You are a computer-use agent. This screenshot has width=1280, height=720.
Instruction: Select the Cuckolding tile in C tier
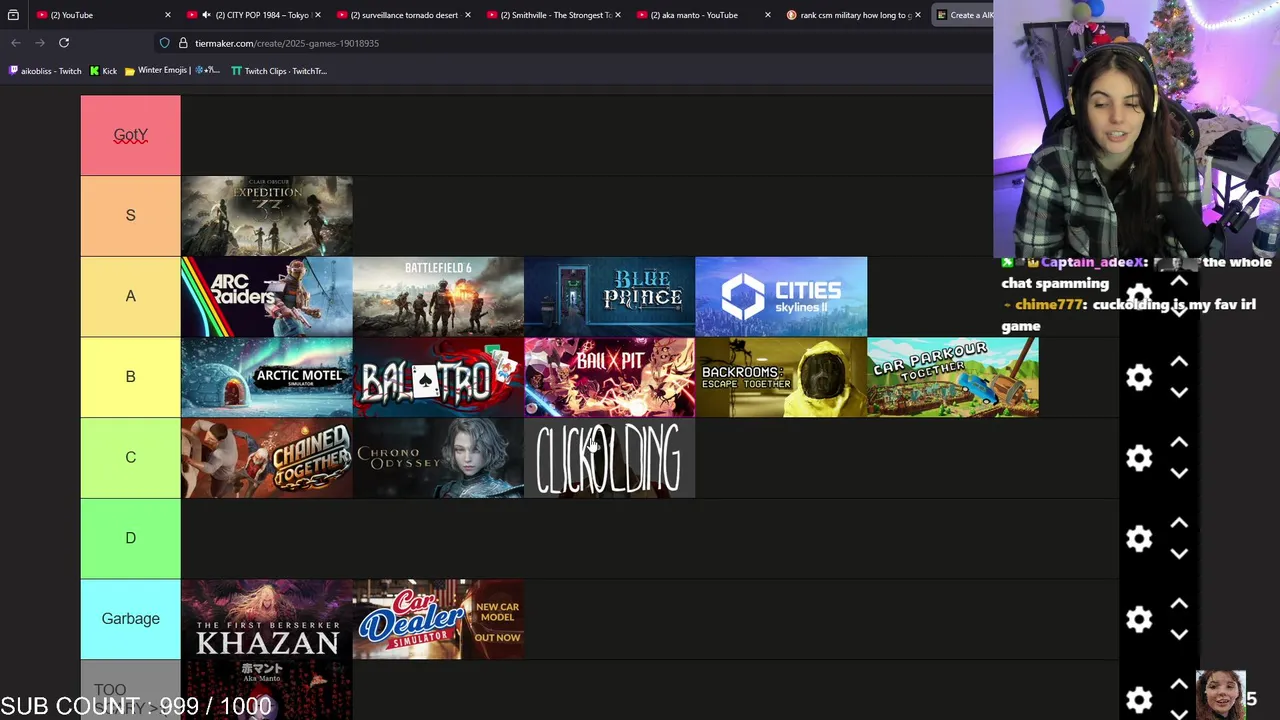[610, 458]
